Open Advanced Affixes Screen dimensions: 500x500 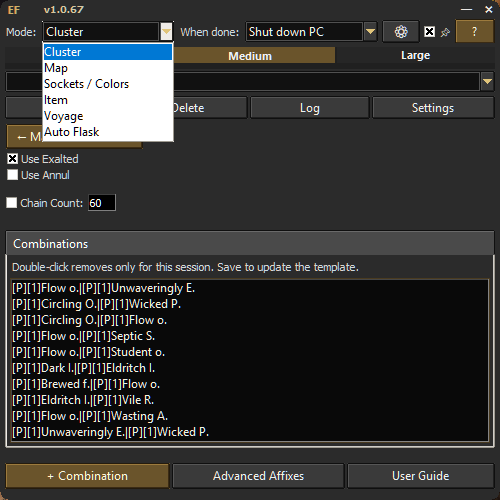(258, 476)
